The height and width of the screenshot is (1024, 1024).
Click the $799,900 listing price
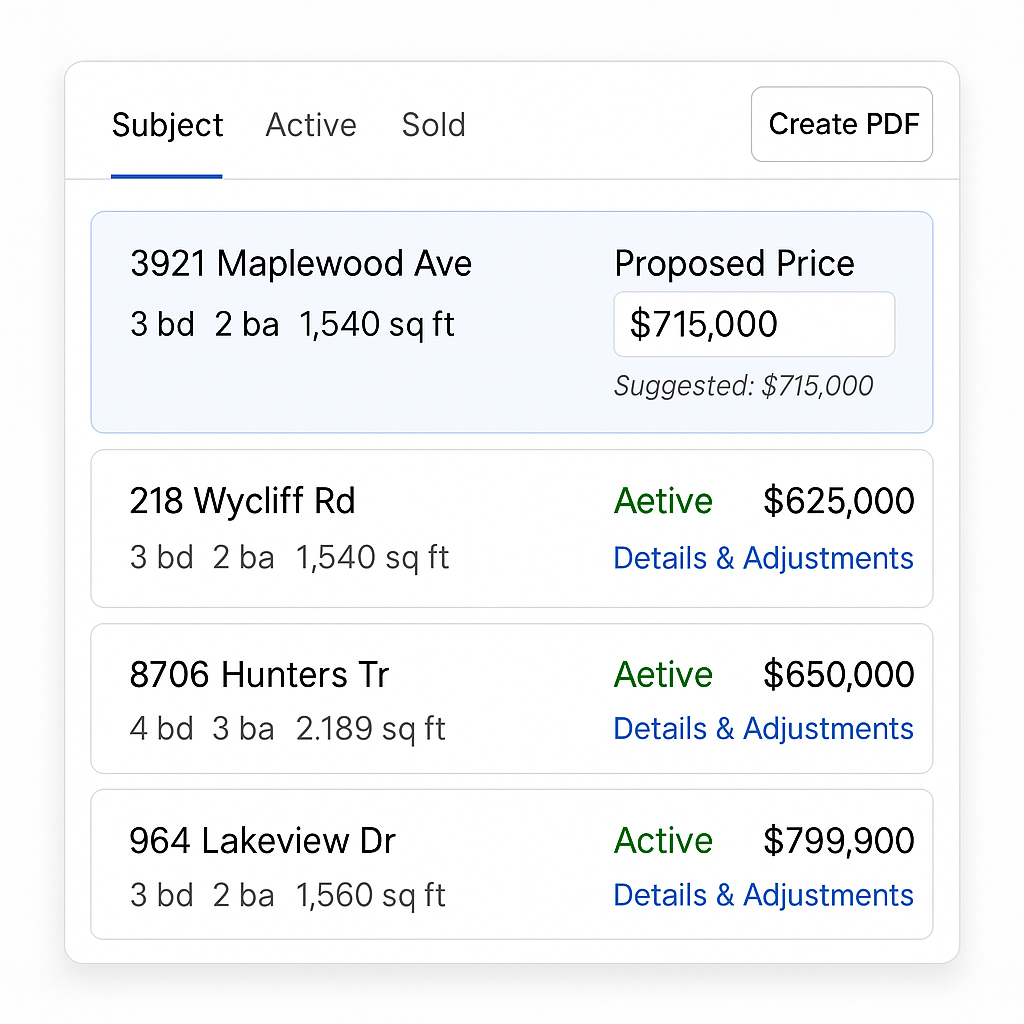coord(838,841)
